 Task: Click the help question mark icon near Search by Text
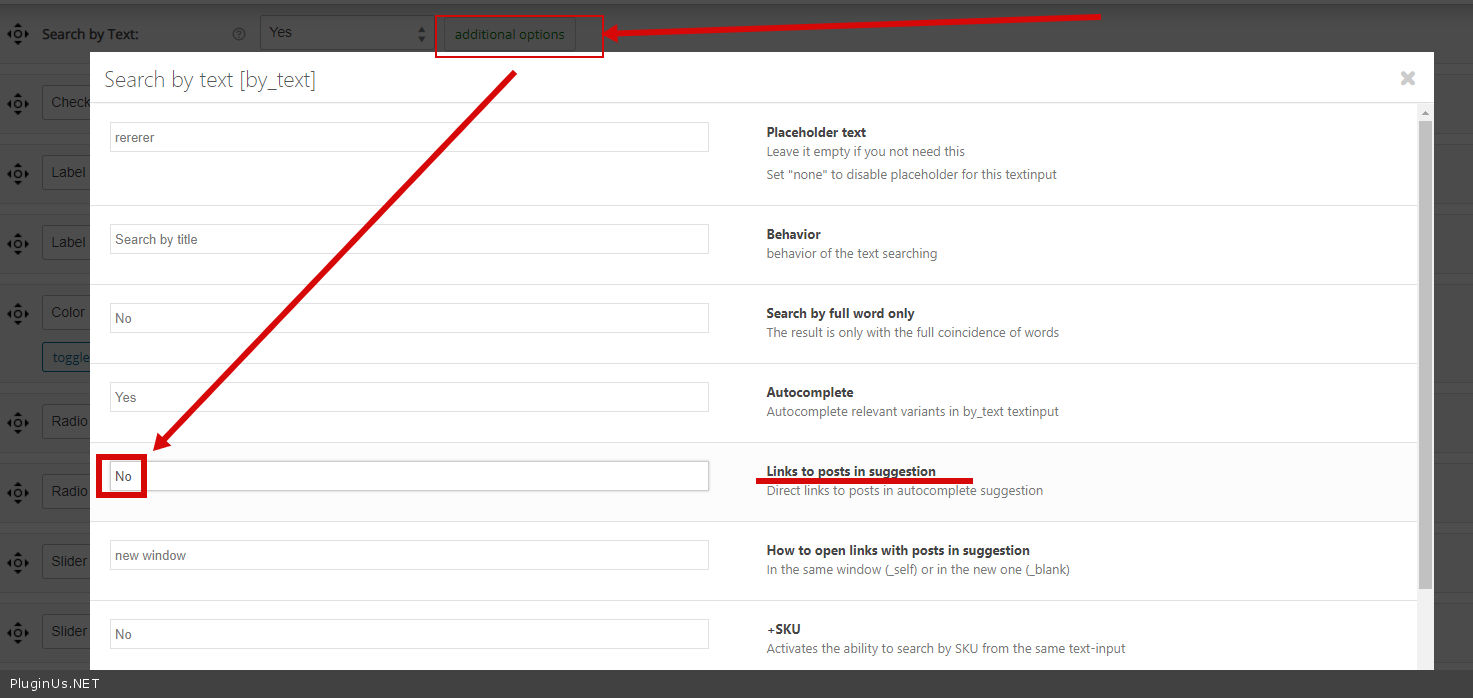point(238,34)
